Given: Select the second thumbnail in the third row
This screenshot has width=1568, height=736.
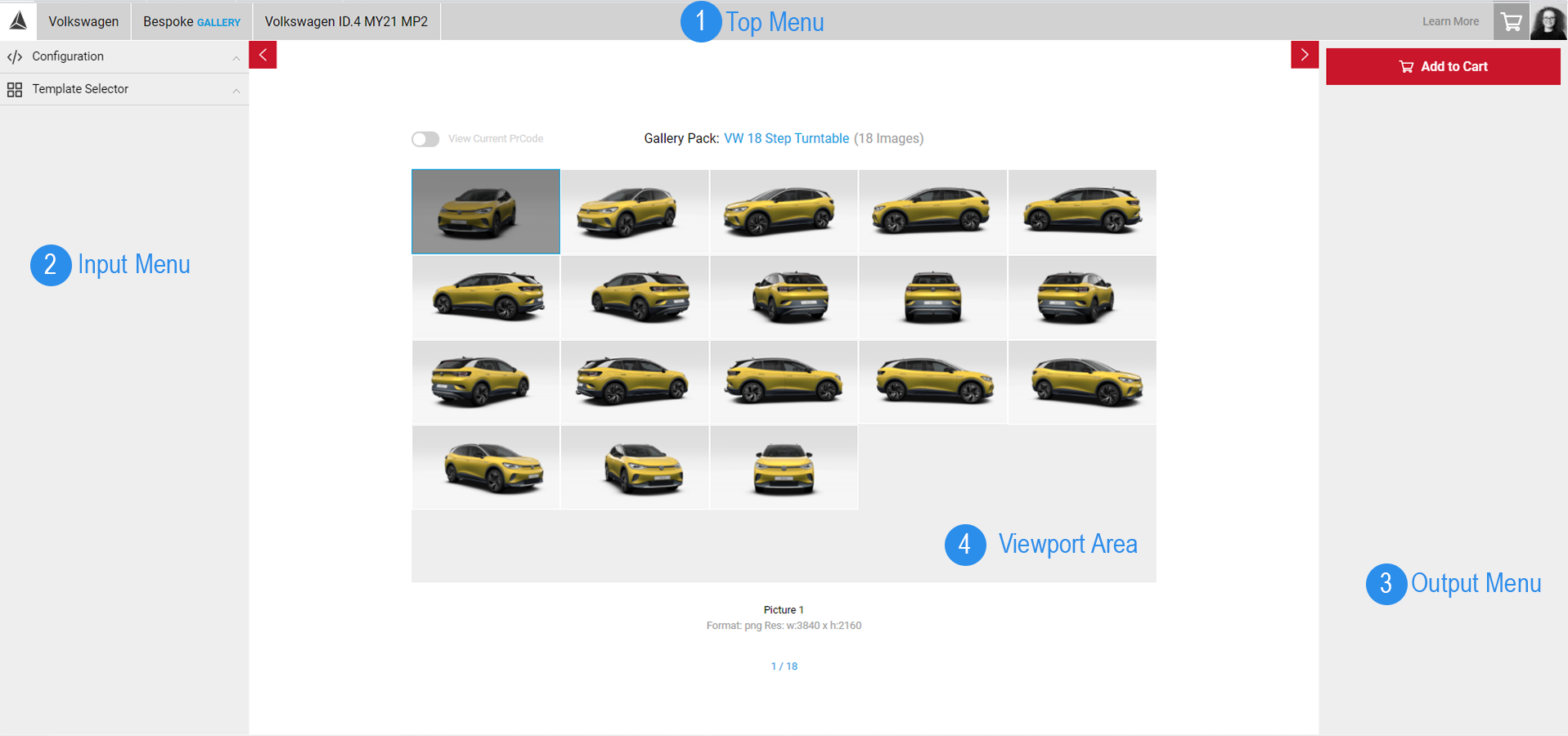Looking at the screenshot, I should click(x=635, y=381).
